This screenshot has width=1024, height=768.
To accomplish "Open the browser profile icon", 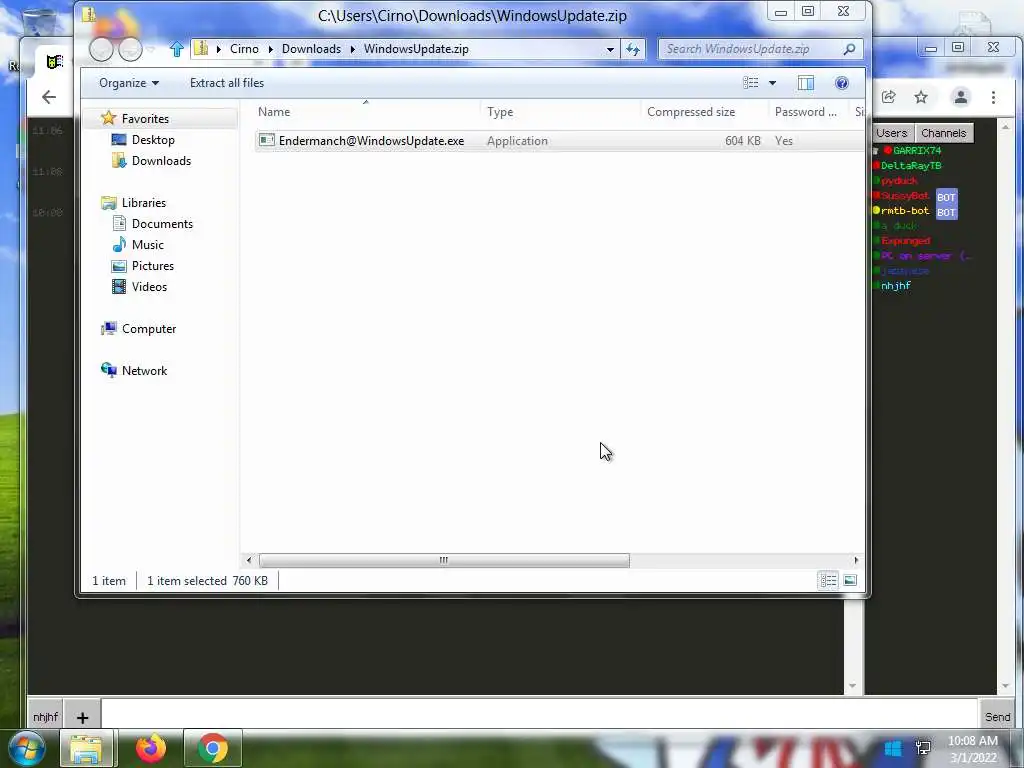I will tap(961, 97).
